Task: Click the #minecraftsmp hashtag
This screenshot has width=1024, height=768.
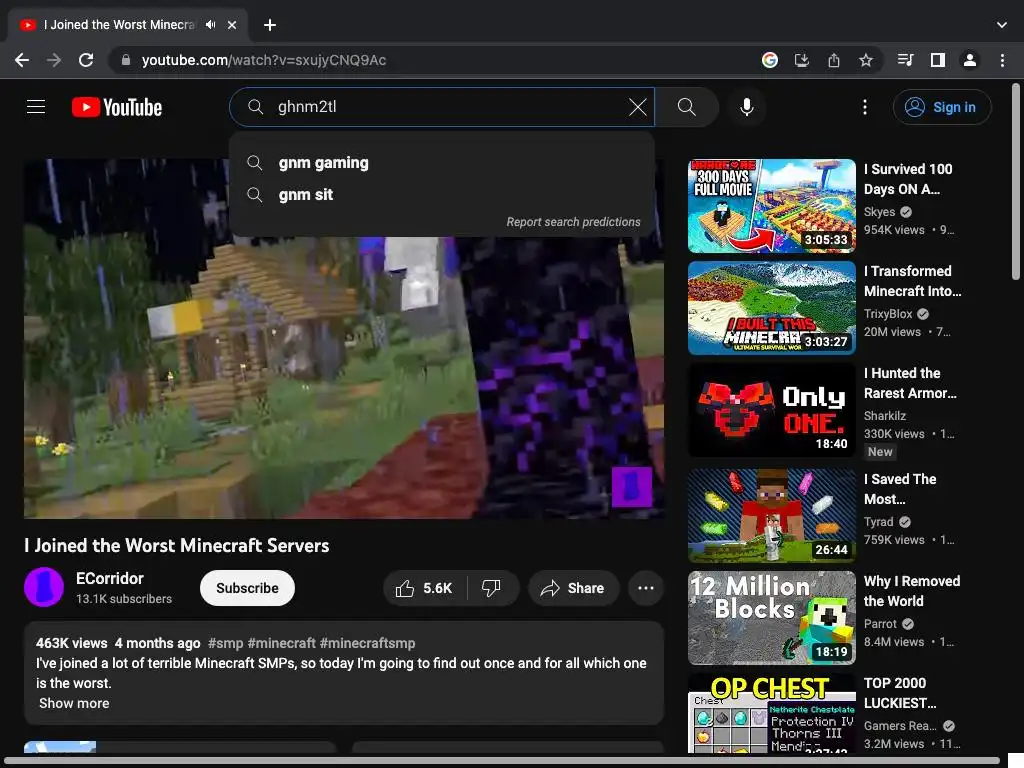Action: 367,643
